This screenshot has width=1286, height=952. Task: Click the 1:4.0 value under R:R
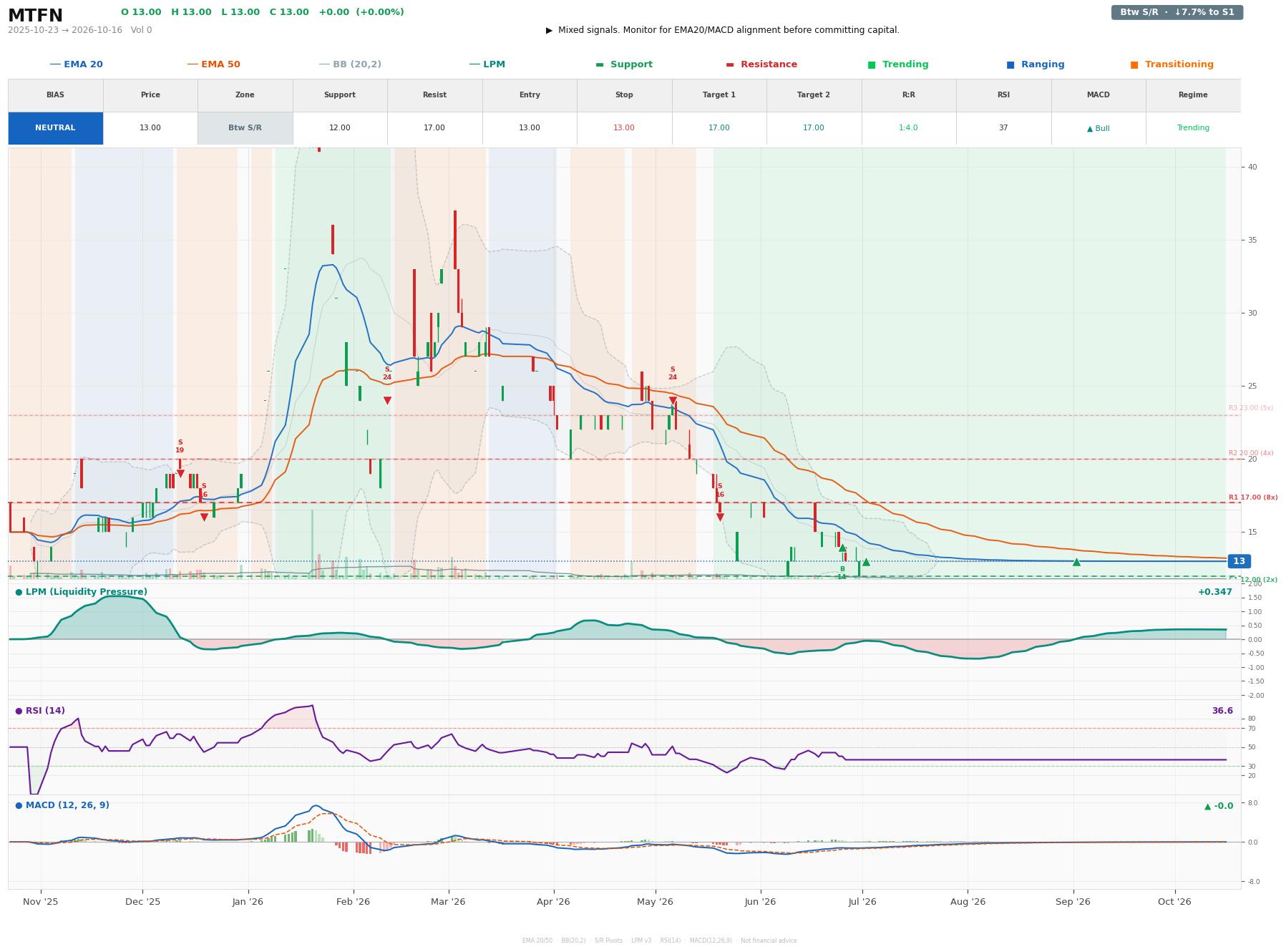[x=908, y=128]
